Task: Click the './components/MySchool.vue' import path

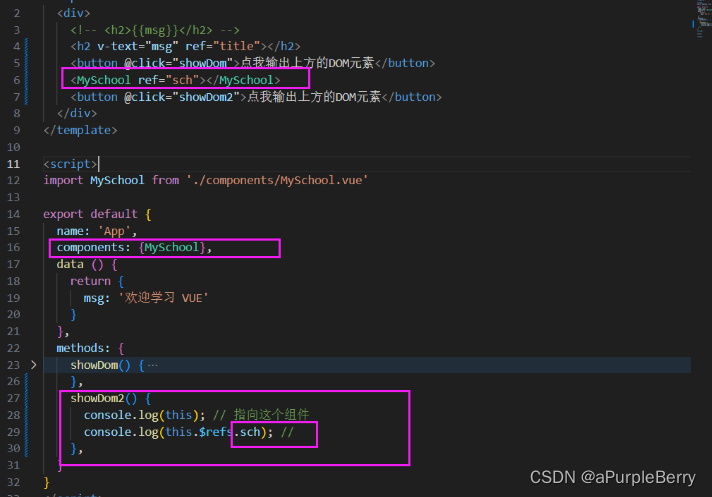Action: coord(277,180)
